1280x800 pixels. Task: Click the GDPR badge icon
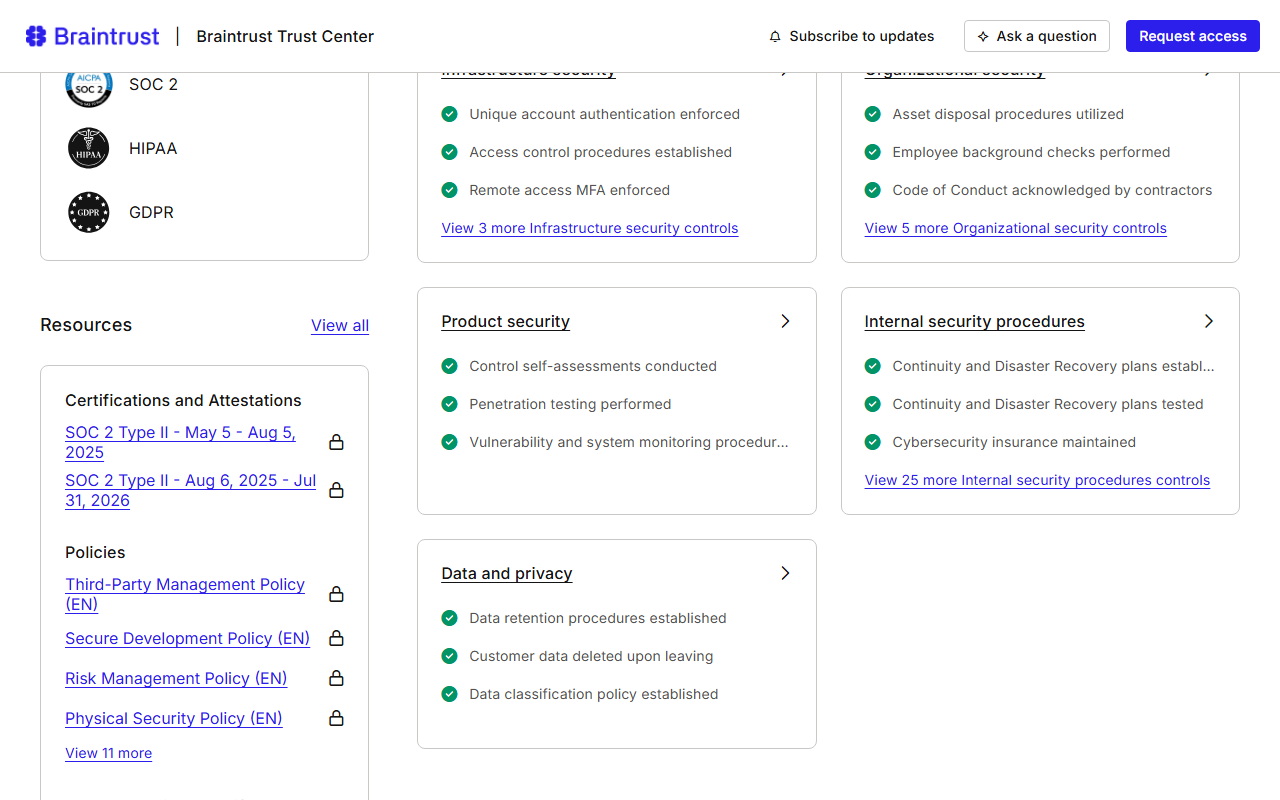coord(89,212)
